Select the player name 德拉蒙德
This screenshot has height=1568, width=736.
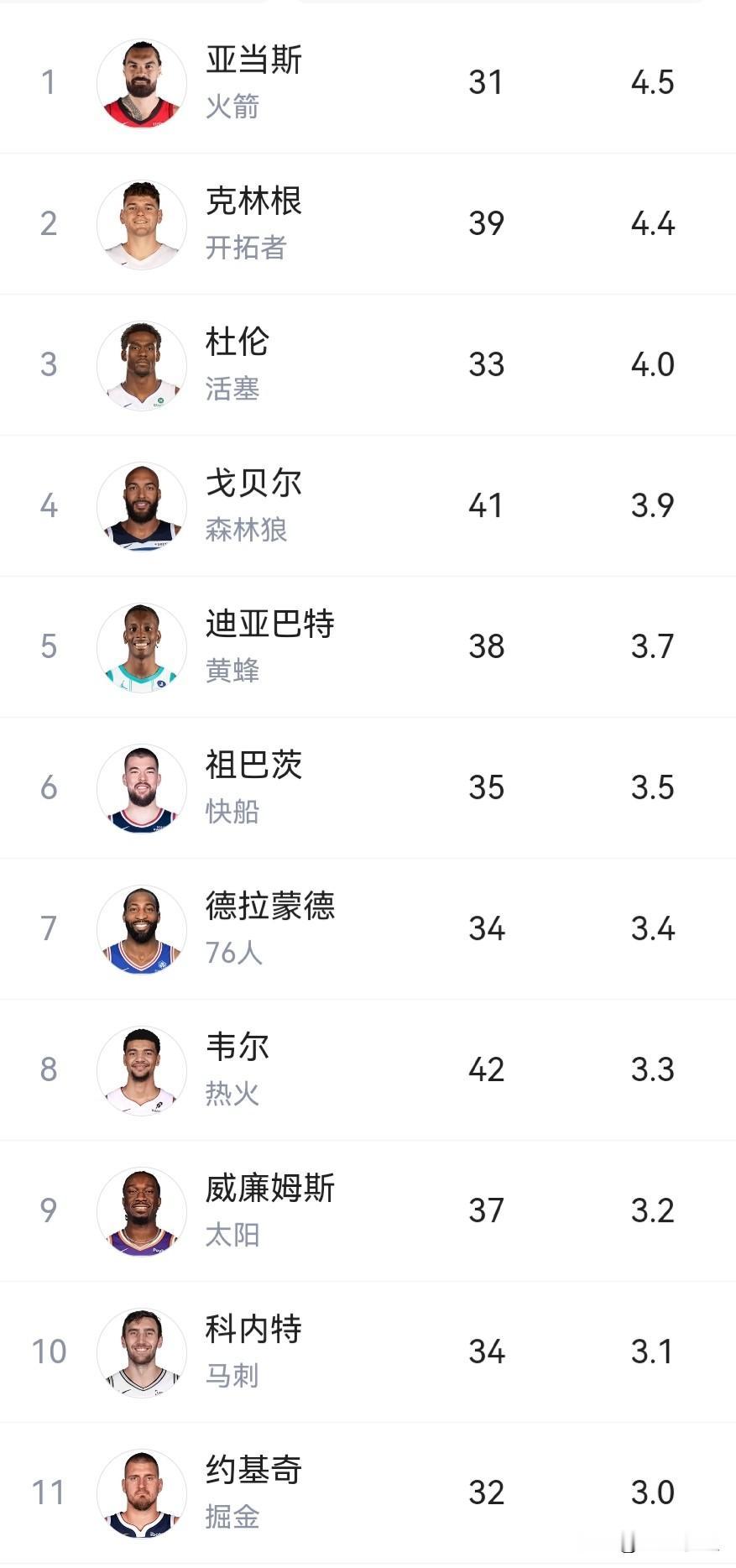[270, 907]
